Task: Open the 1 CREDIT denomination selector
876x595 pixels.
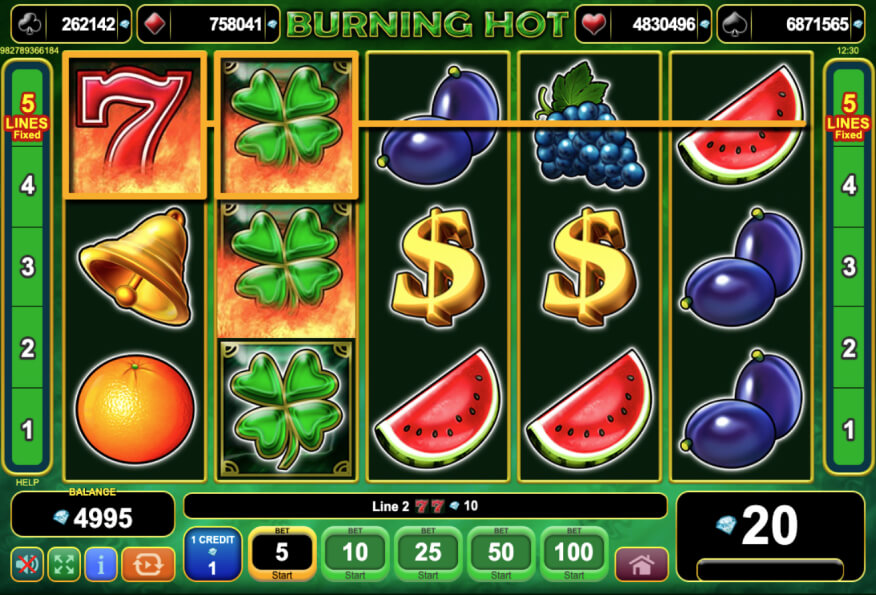Action: click(x=212, y=554)
